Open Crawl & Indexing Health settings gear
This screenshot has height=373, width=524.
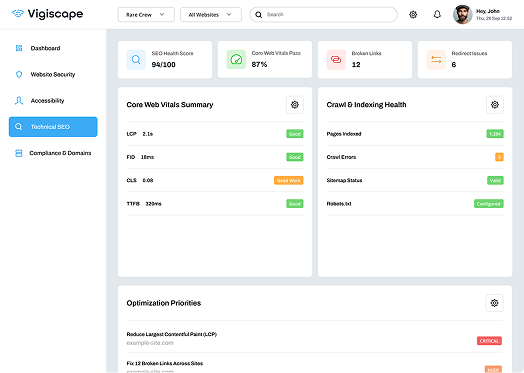point(495,105)
